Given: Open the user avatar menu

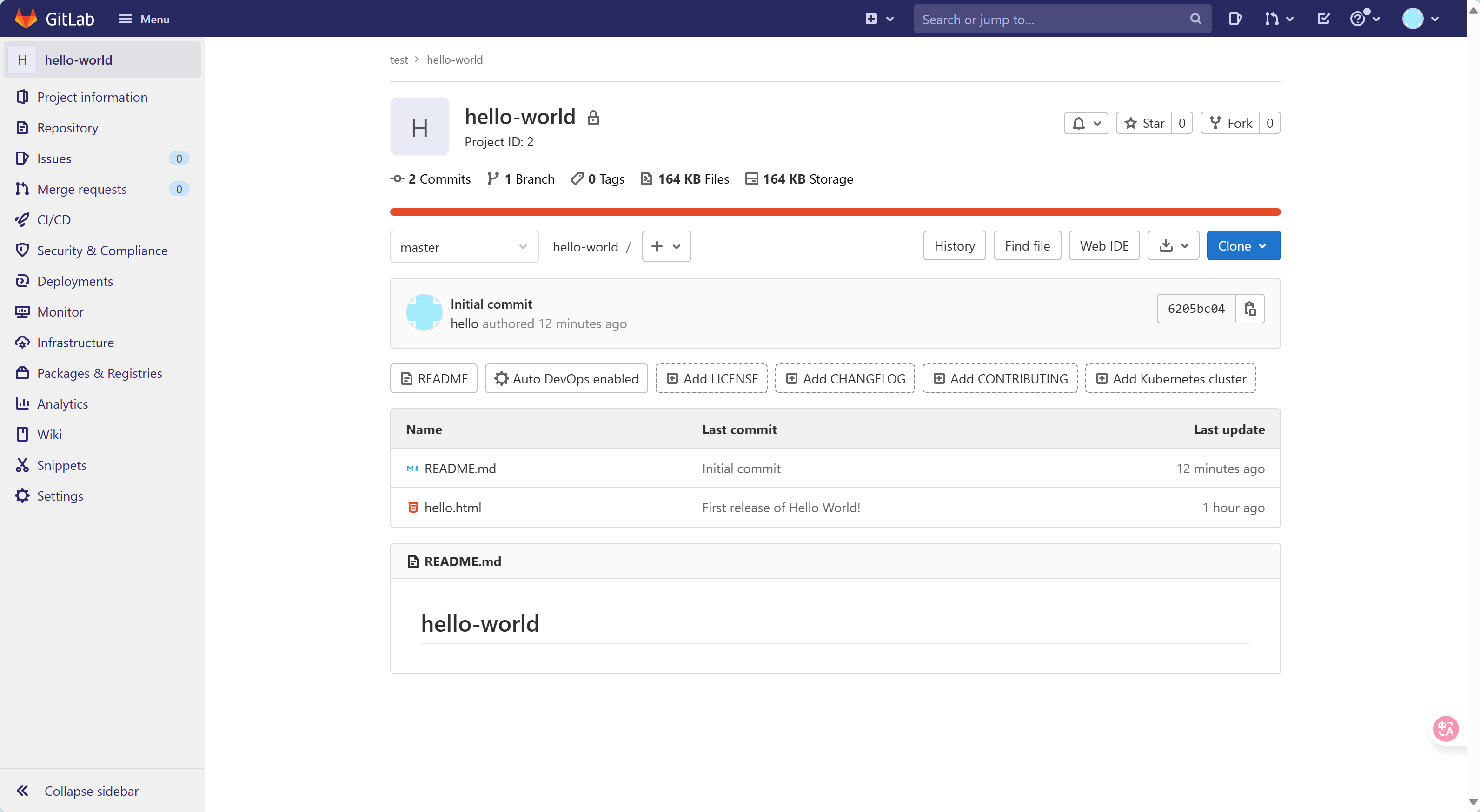Looking at the screenshot, I should pyautogui.click(x=1420, y=19).
